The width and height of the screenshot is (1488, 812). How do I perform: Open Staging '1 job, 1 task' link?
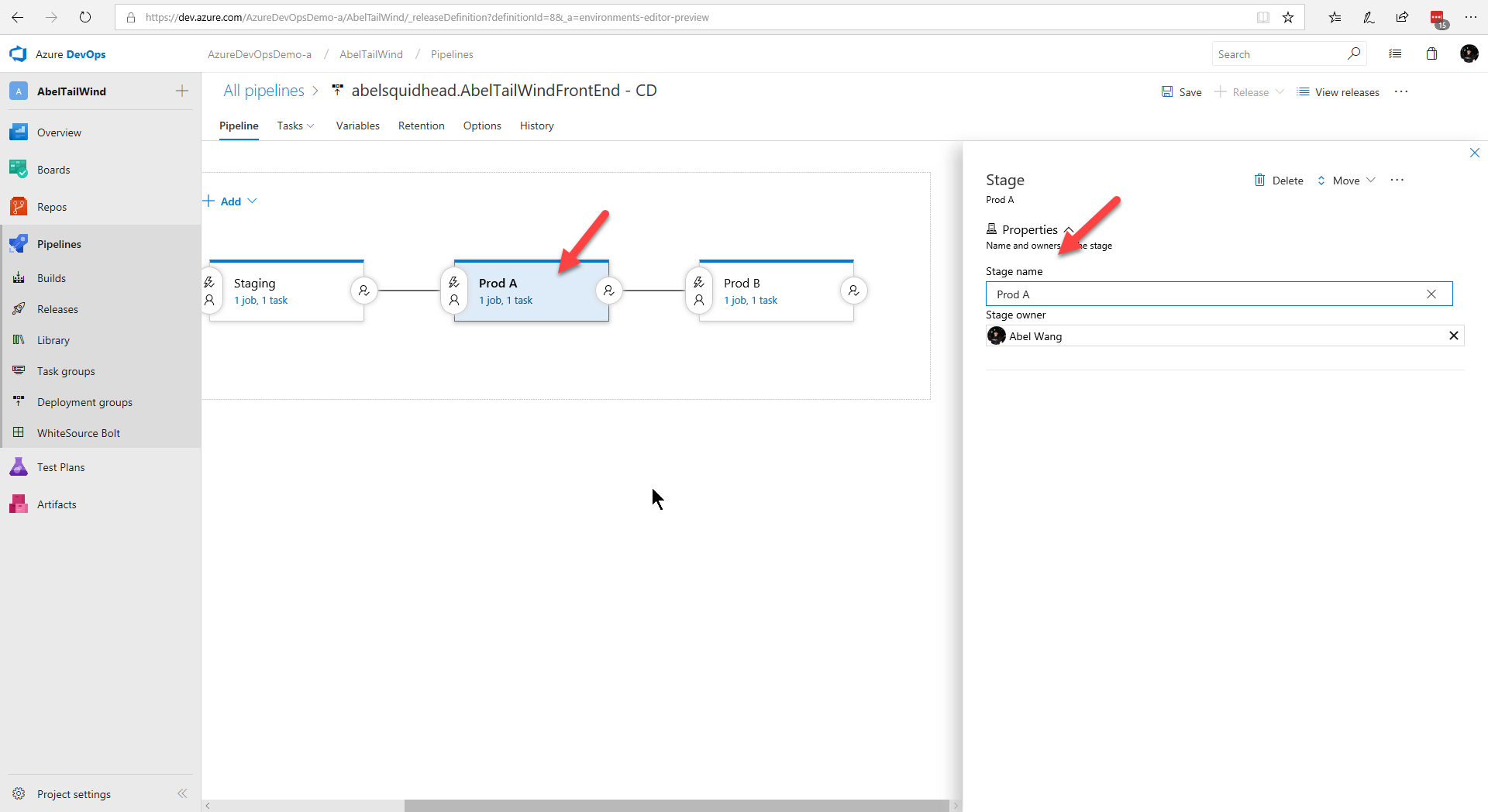tap(261, 301)
